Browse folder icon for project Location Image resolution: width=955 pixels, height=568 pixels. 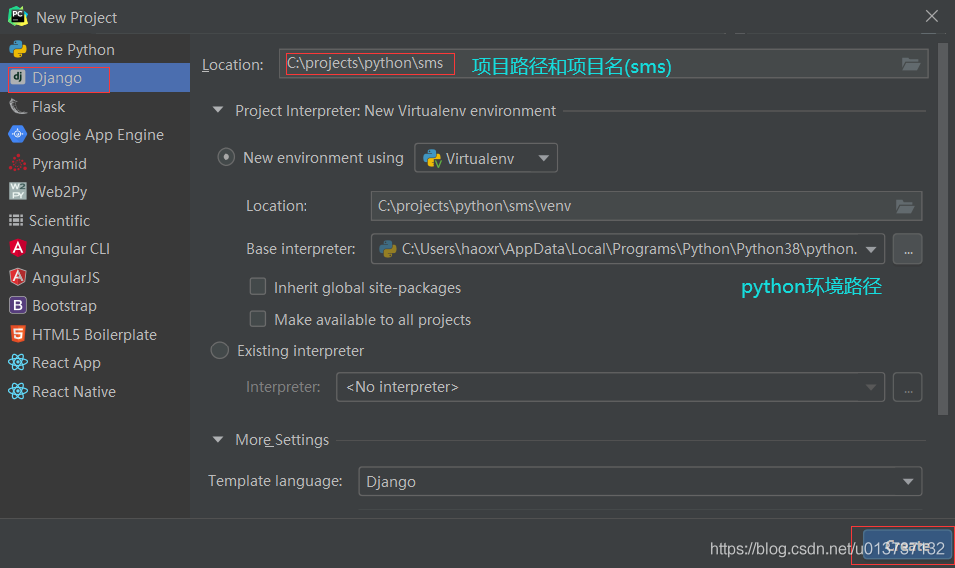tap(910, 64)
